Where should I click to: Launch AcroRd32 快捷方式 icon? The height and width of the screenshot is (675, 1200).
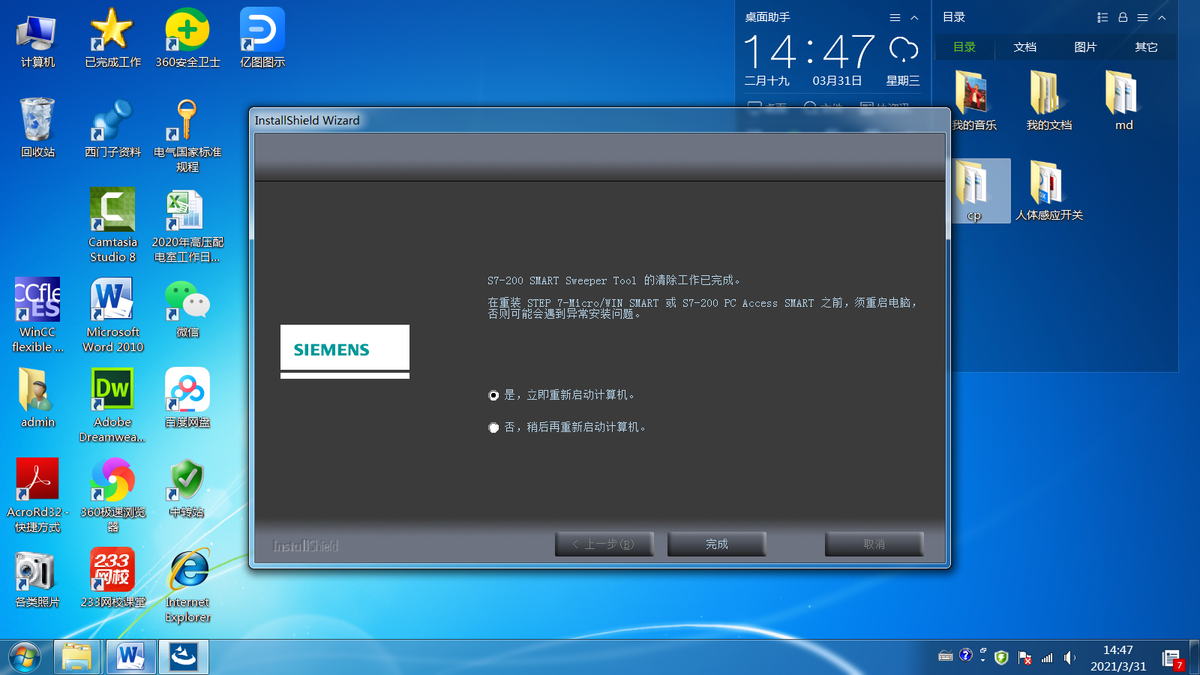click(37, 495)
